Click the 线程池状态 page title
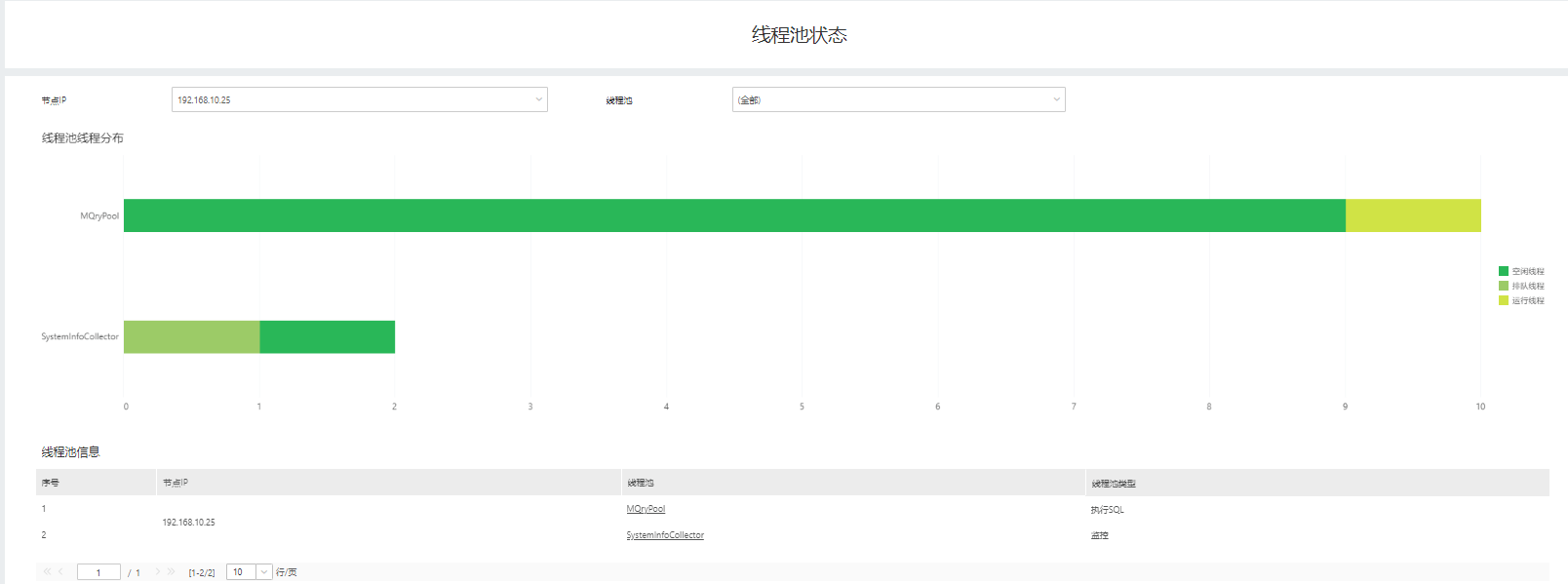The image size is (1568, 584). pyautogui.click(x=799, y=35)
